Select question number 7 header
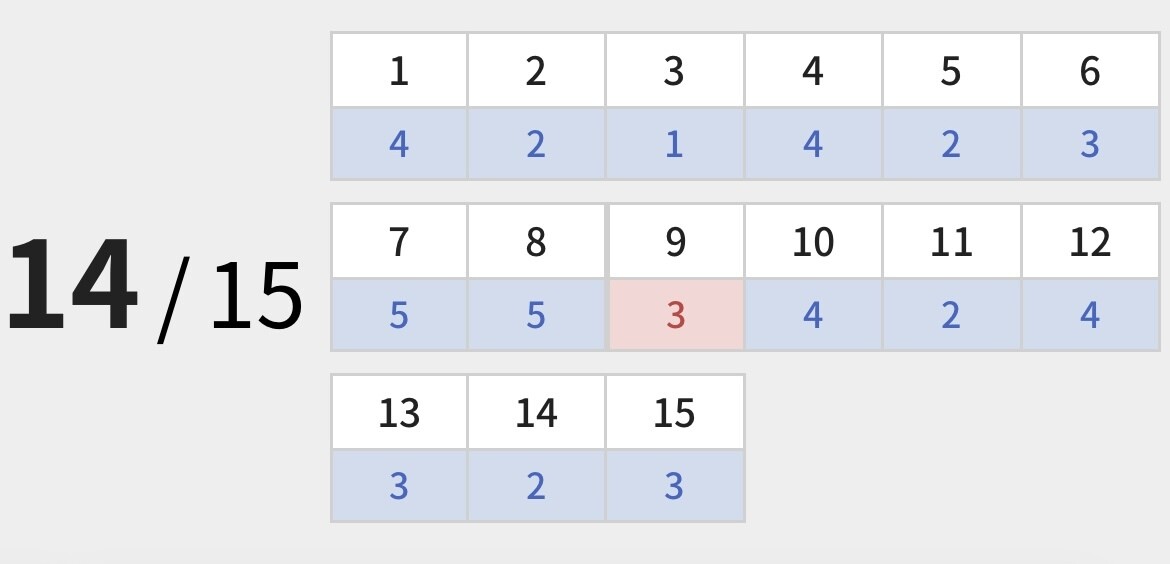Viewport: 1170px width, 564px height. (399, 241)
